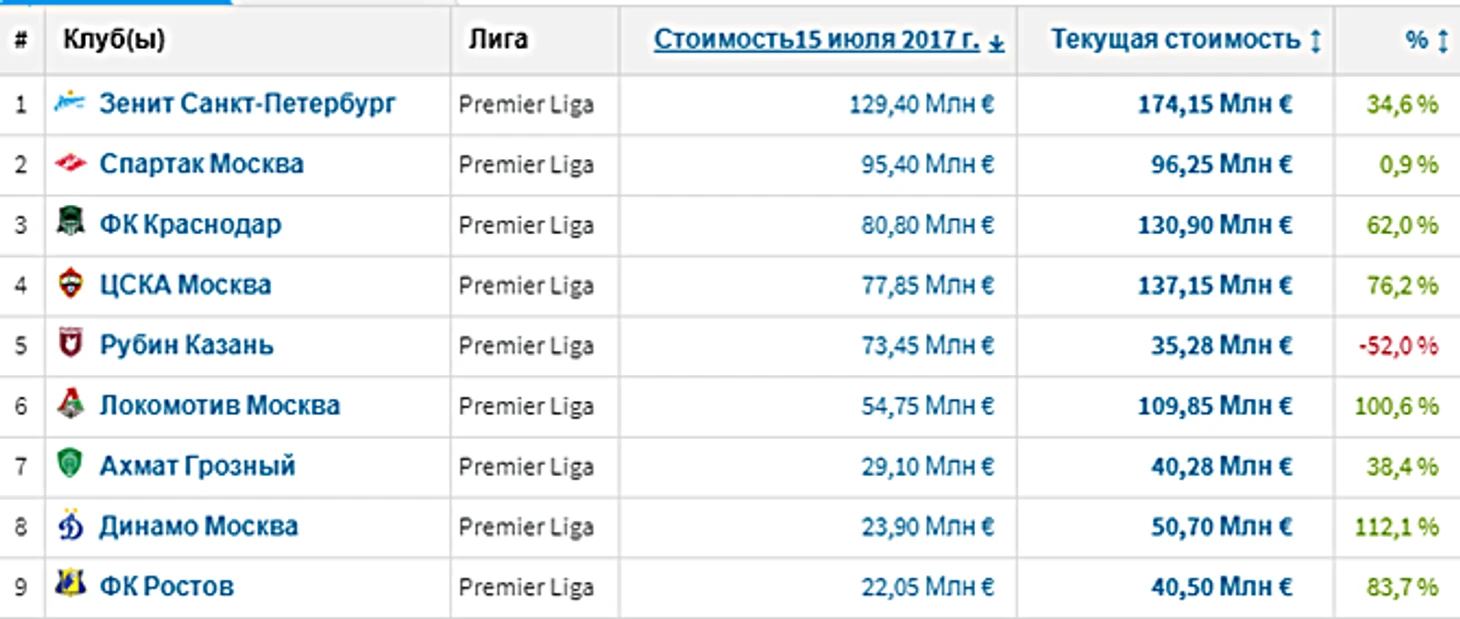Open Ахмат Грозный club link

[197, 466]
